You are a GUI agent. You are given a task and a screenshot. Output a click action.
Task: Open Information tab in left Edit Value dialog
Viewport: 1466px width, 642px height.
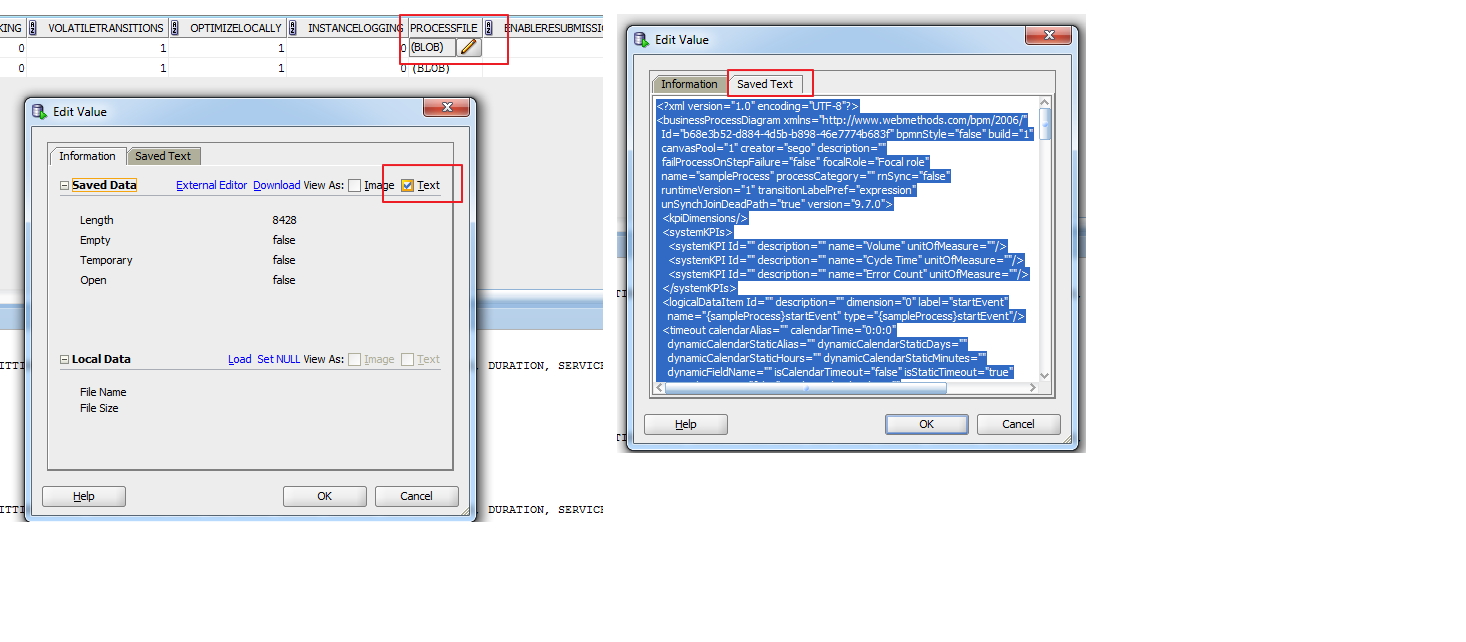[x=87, y=156]
